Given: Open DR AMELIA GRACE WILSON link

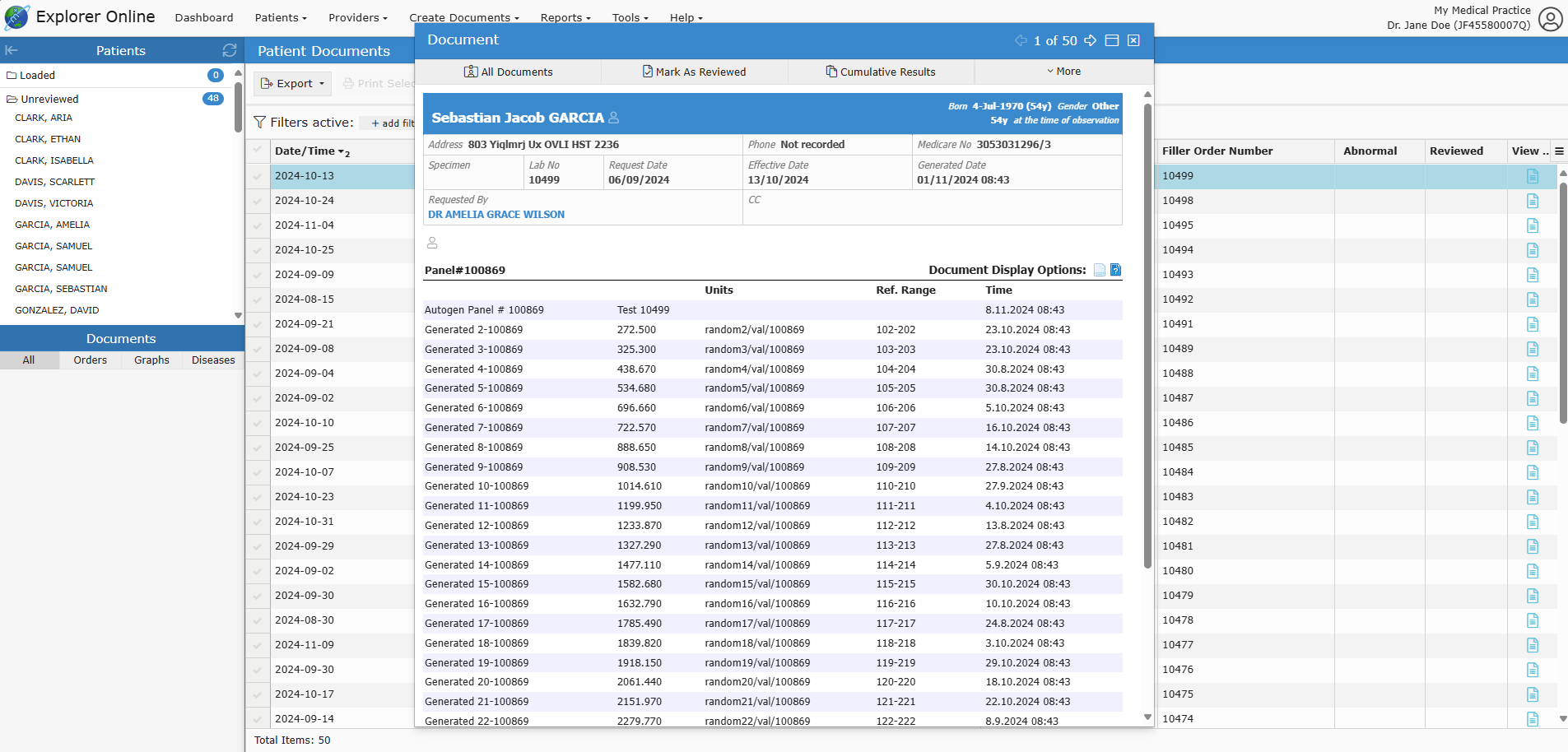Looking at the screenshot, I should tap(496, 215).
